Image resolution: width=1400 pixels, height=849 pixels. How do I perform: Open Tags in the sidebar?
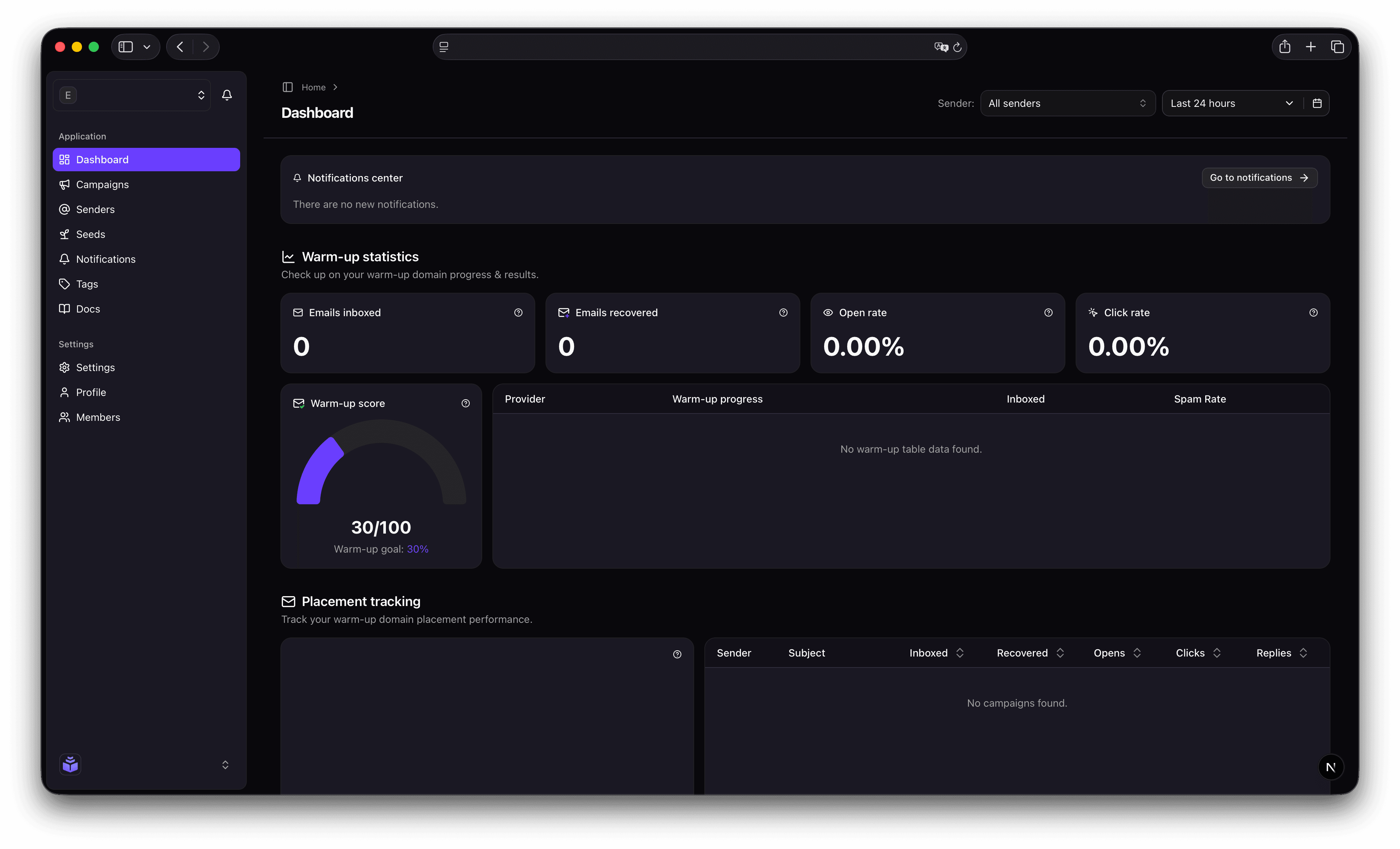point(146,284)
